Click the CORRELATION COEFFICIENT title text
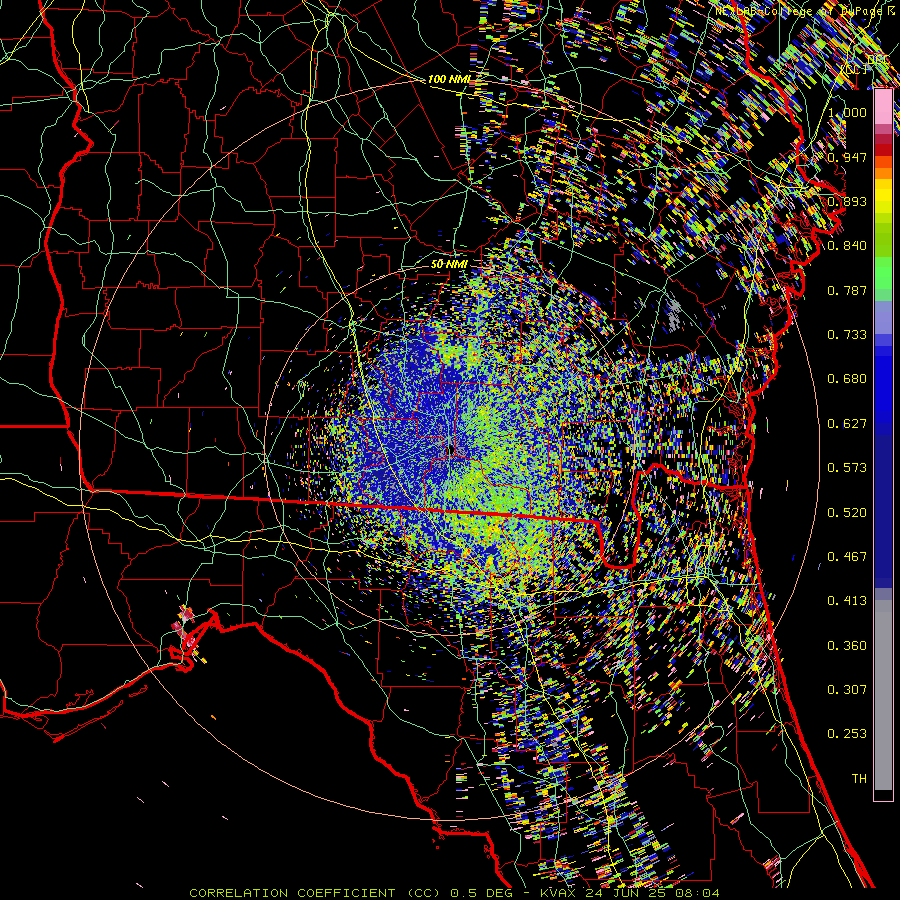Image resolution: width=900 pixels, height=900 pixels. [x=292, y=893]
